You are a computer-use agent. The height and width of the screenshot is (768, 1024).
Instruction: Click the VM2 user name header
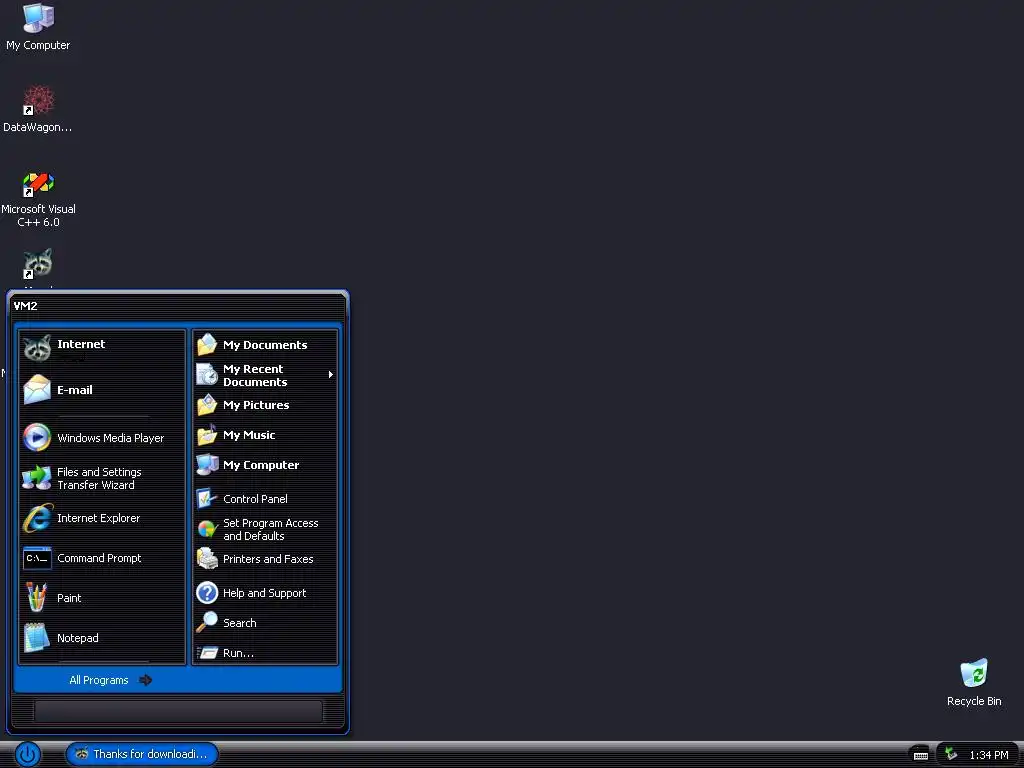click(25, 306)
